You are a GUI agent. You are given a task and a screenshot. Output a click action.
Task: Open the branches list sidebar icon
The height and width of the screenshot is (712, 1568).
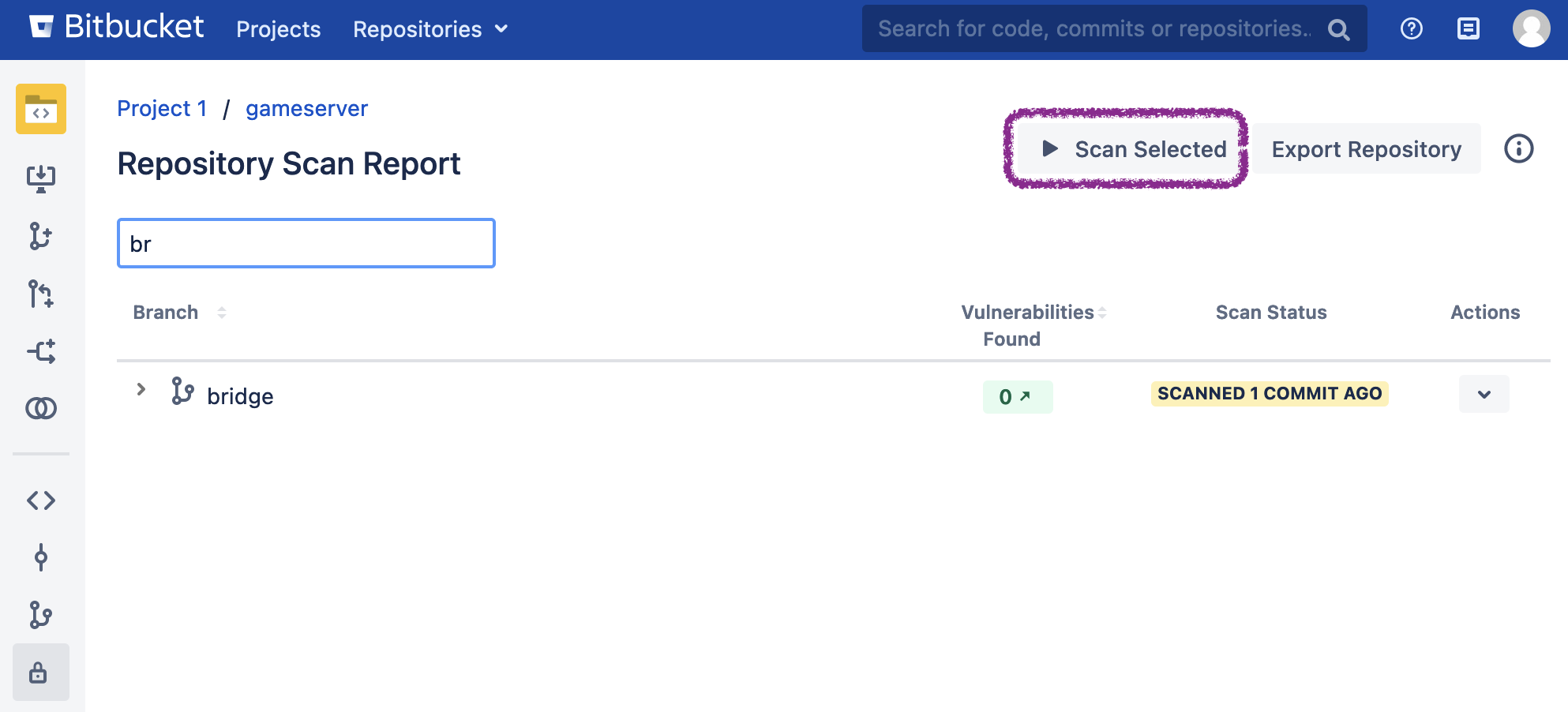click(x=41, y=615)
